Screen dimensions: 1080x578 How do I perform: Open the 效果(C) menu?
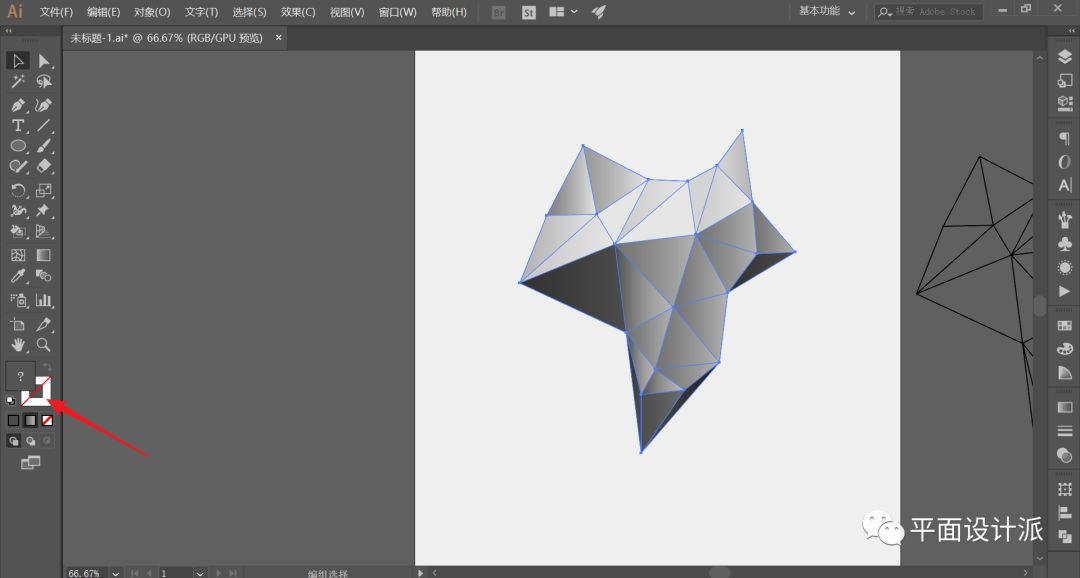297,12
